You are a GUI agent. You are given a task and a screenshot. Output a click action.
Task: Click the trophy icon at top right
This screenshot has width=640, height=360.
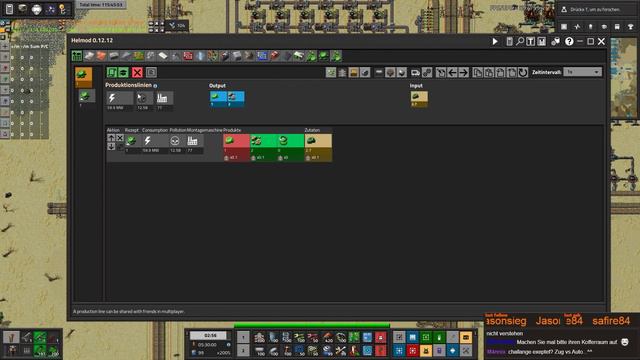click(x=630, y=27)
